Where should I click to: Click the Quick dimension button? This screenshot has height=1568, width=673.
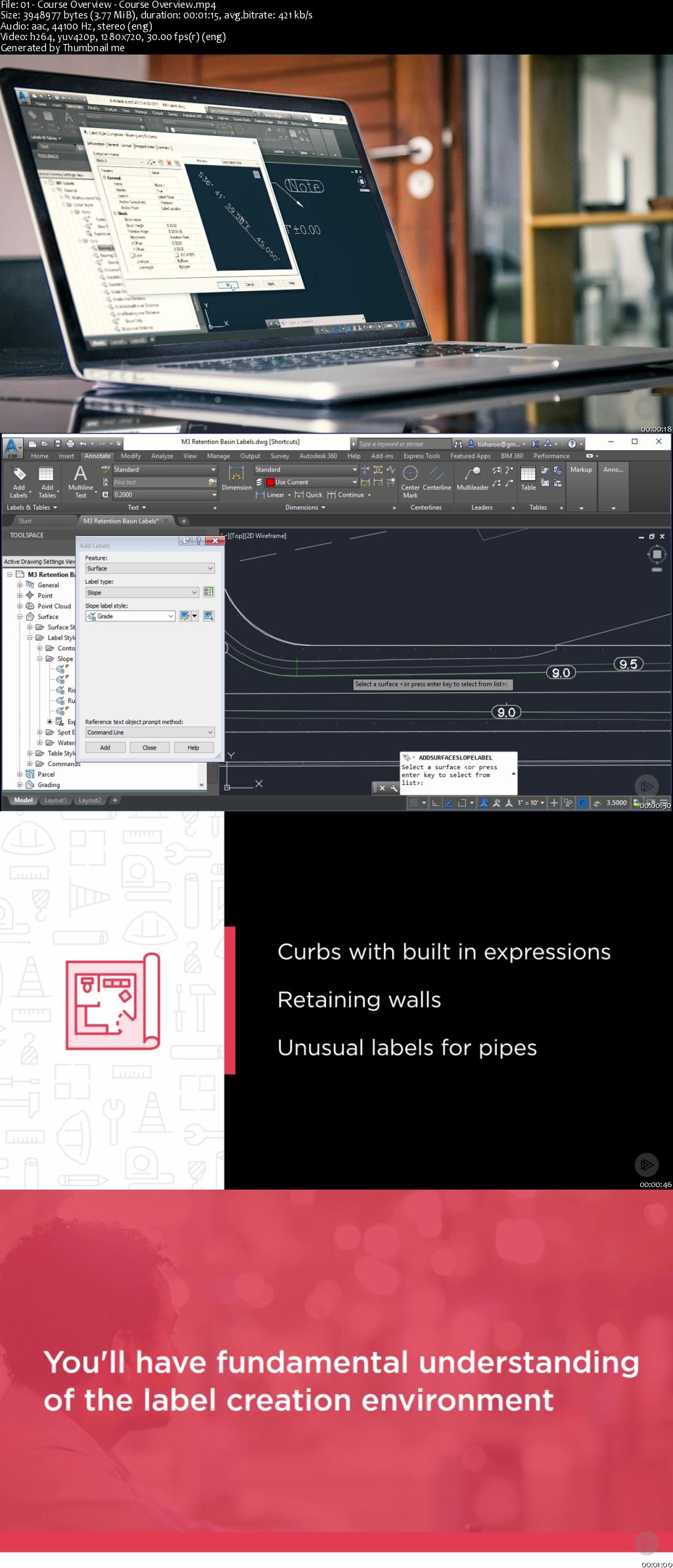click(309, 495)
